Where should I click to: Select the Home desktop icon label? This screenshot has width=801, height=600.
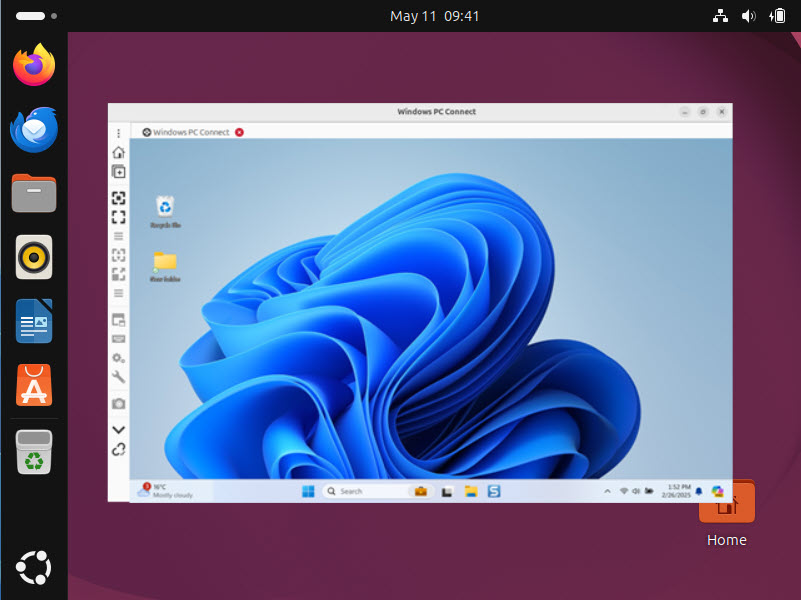pyautogui.click(x=726, y=540)
